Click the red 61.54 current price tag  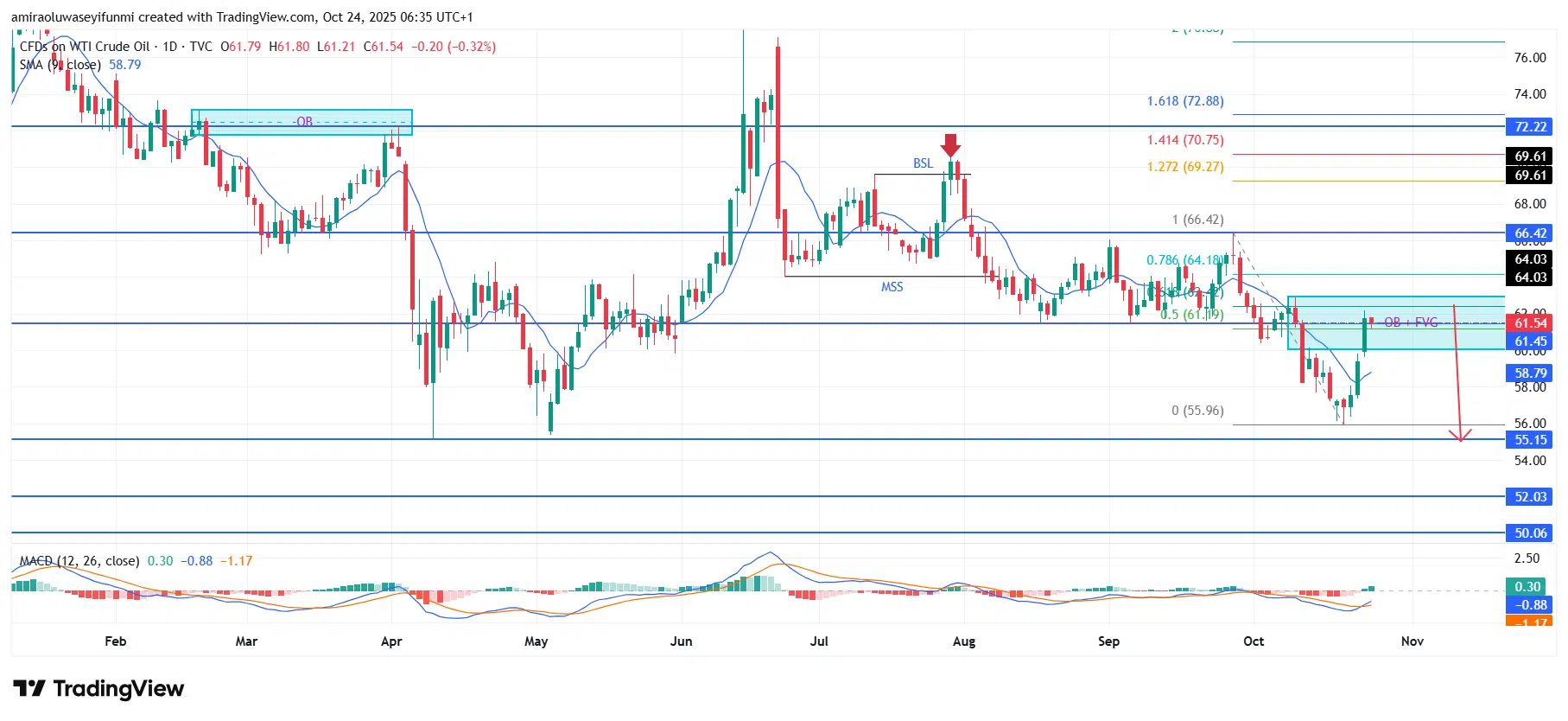(1530, 323)
